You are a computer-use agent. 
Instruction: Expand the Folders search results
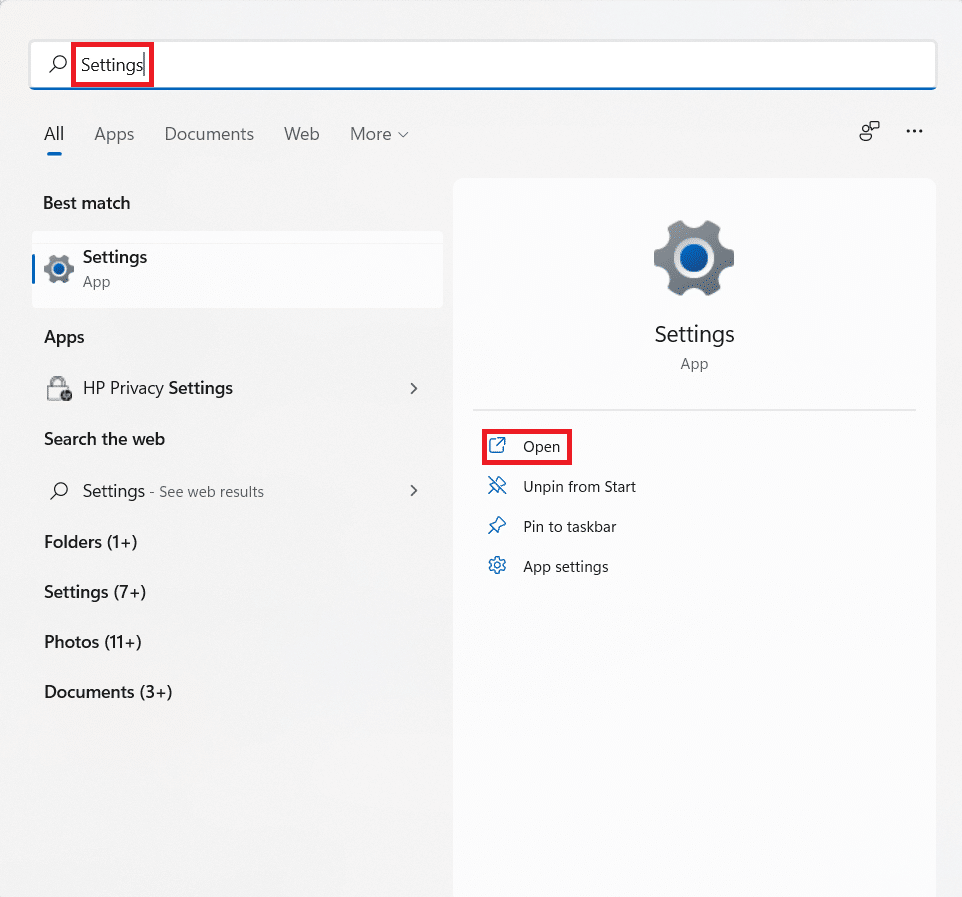(90, 542)
